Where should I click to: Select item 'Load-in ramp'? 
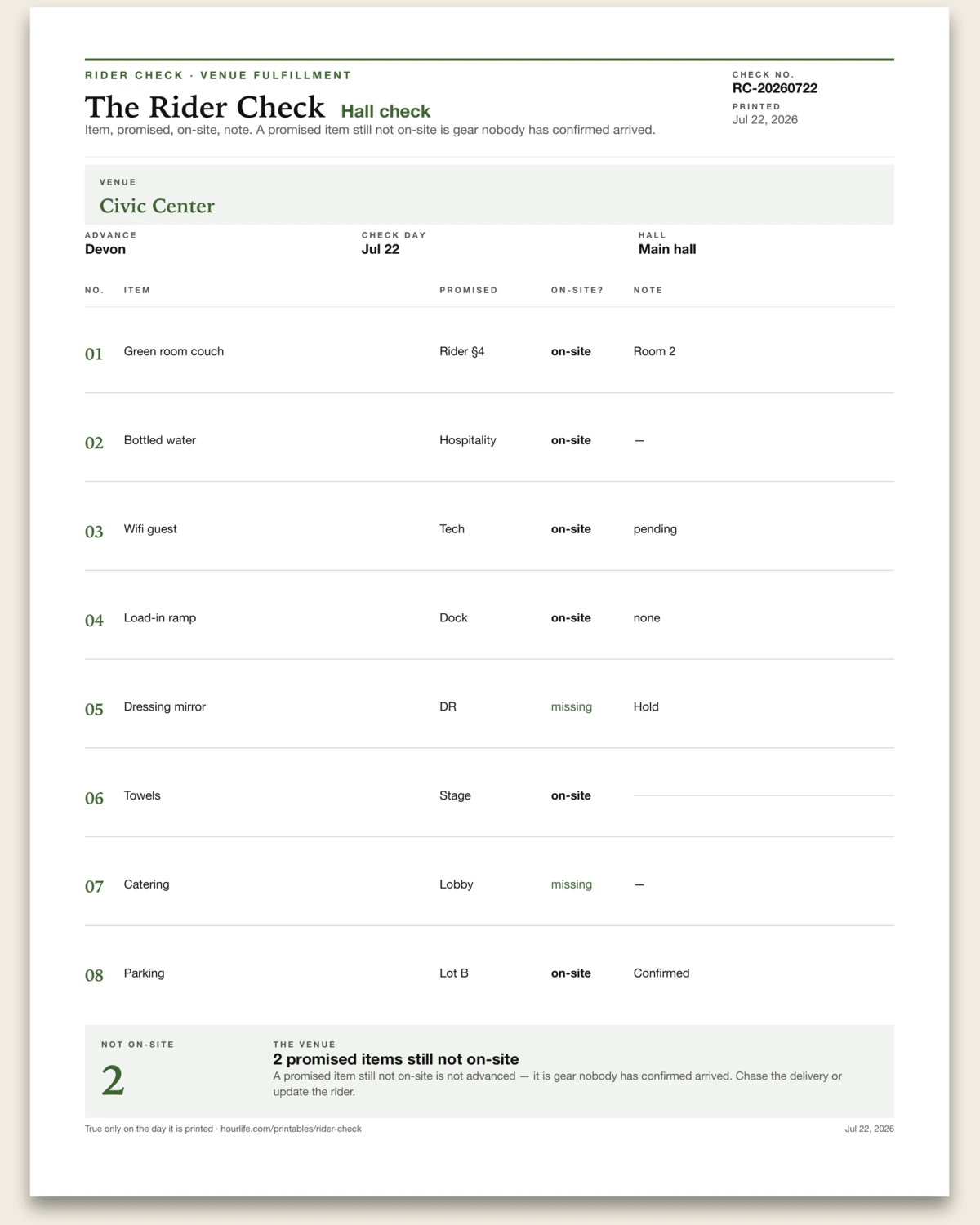(160, 618)
